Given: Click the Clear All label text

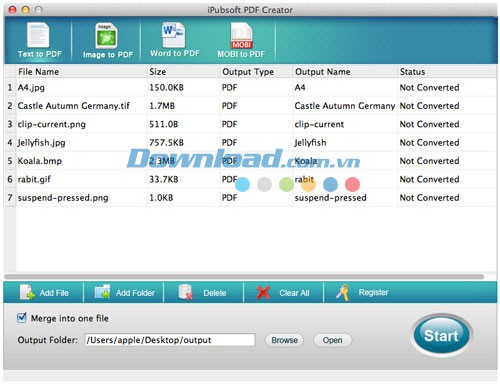Looking at the screenshot, I should 294,293.
